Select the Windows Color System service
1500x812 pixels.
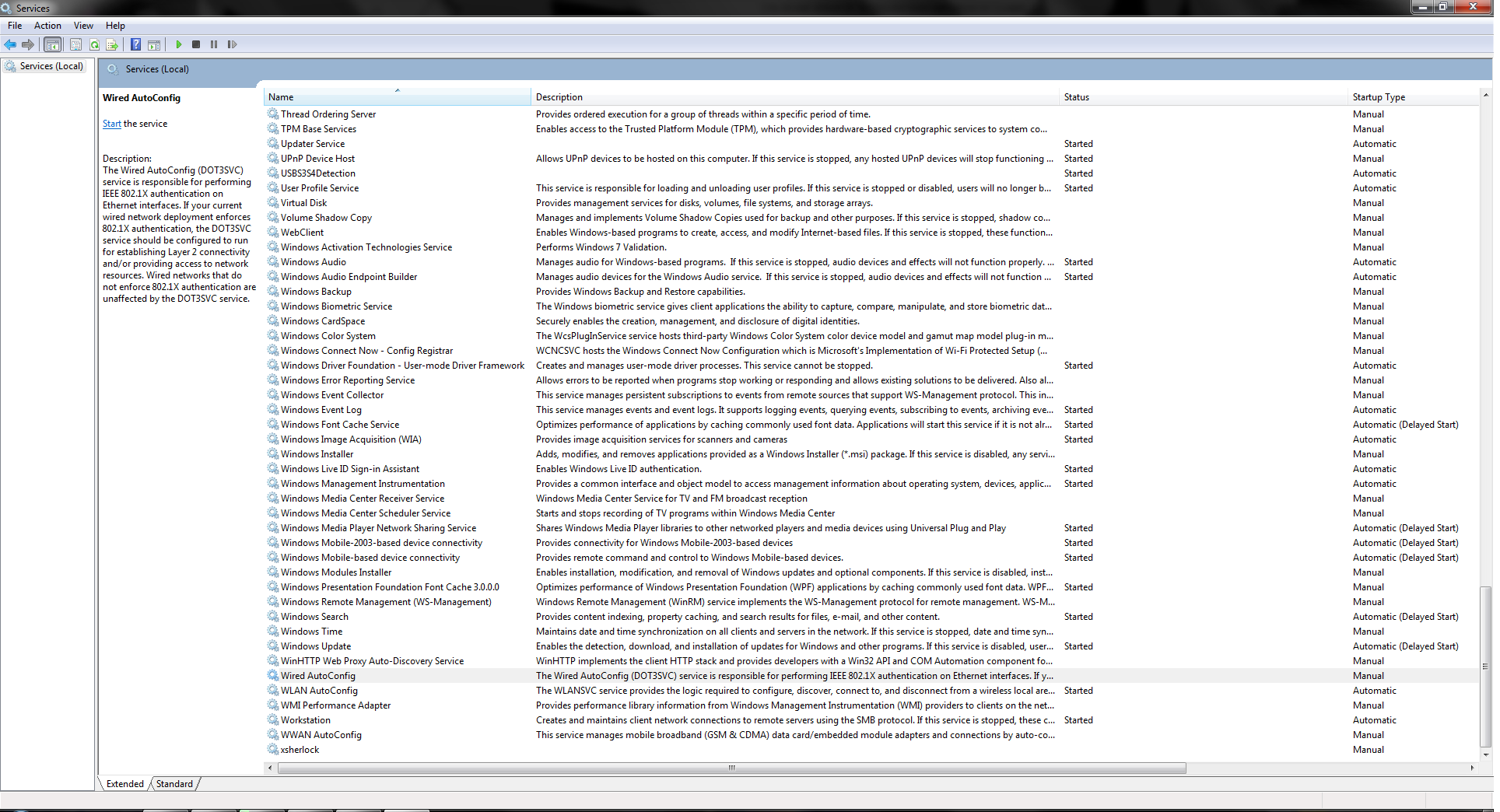click(x=871, y=336)
